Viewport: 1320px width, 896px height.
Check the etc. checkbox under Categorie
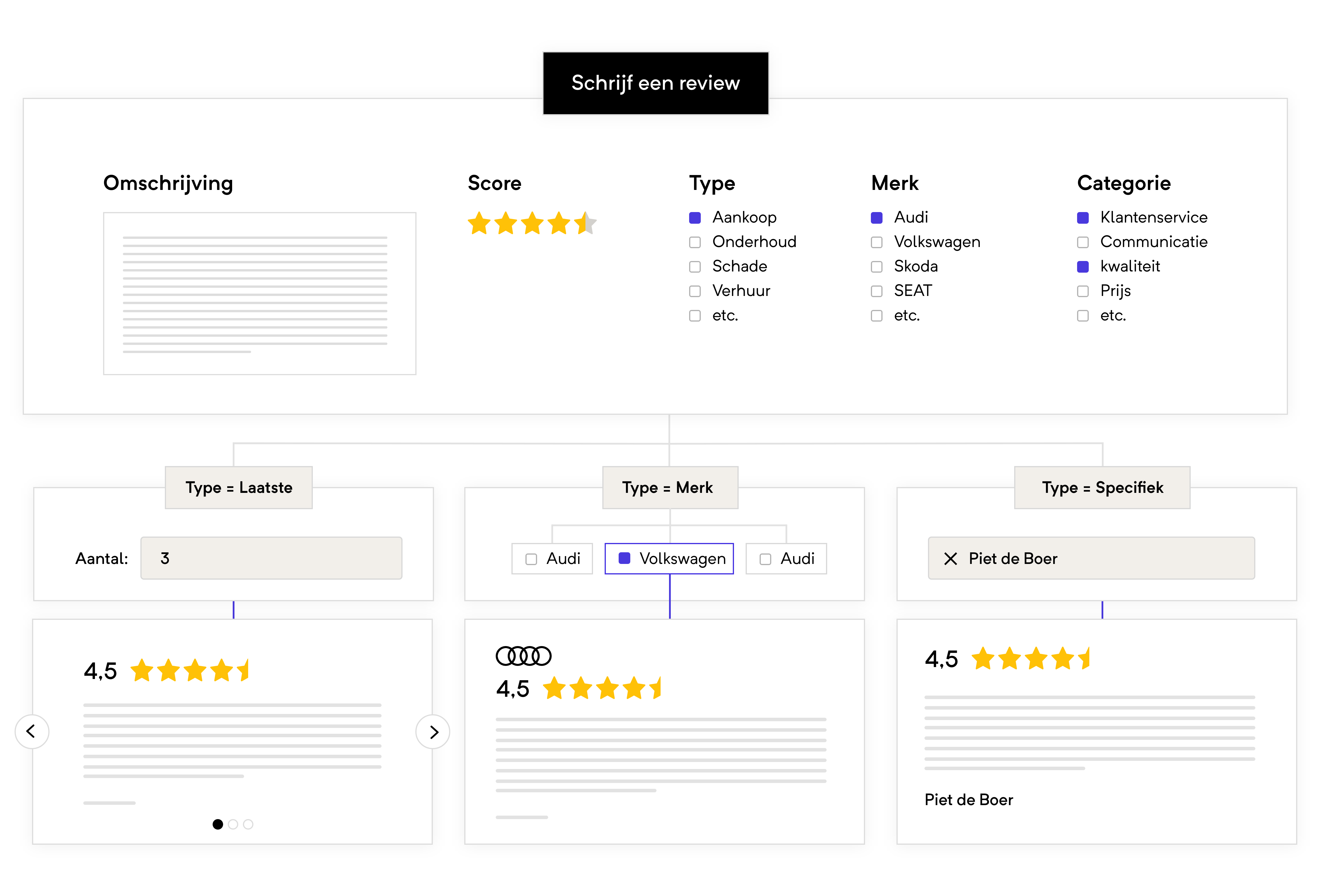(1083, 315)
